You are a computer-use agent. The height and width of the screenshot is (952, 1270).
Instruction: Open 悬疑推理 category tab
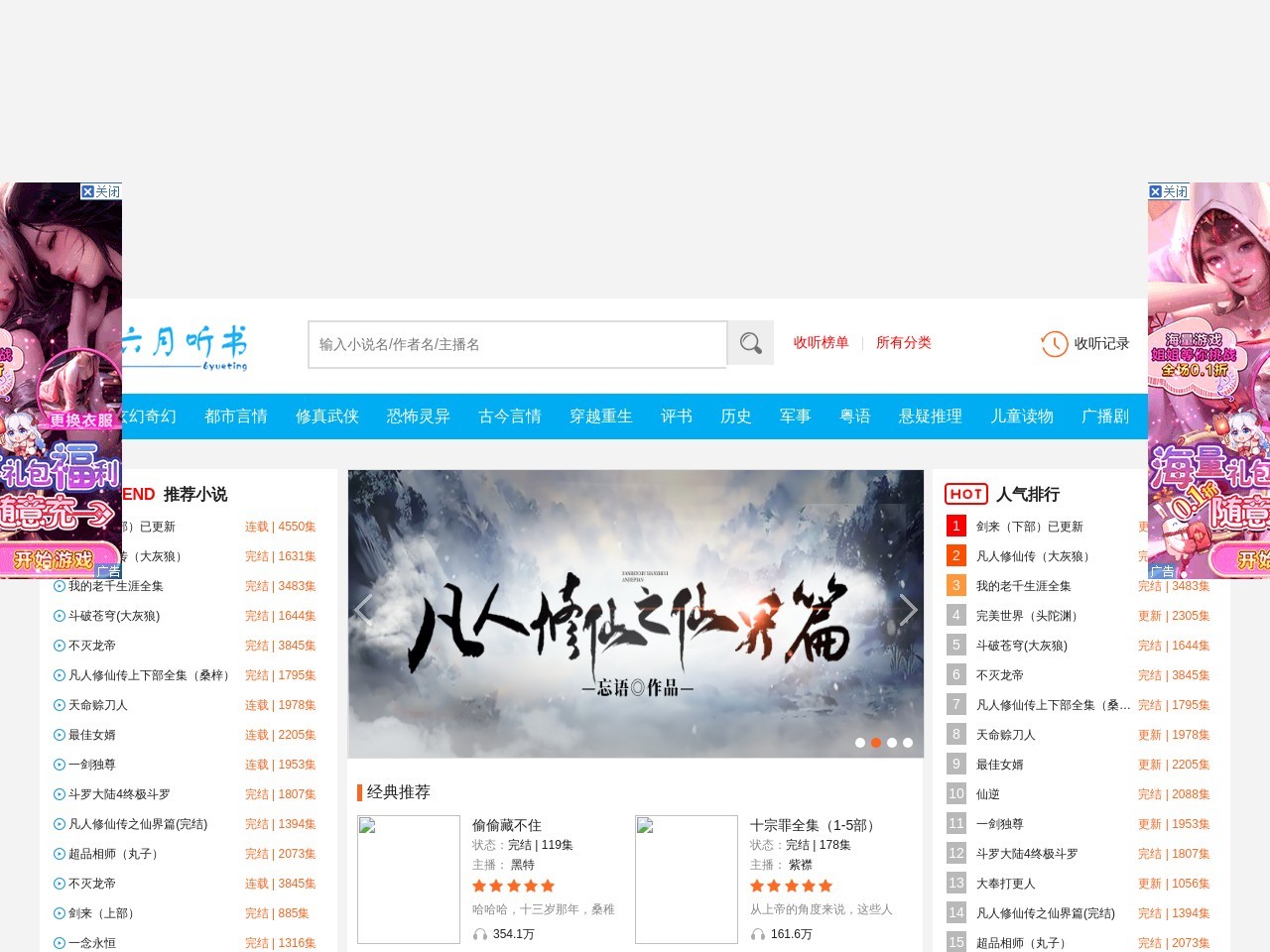click(x=931, y=416)
